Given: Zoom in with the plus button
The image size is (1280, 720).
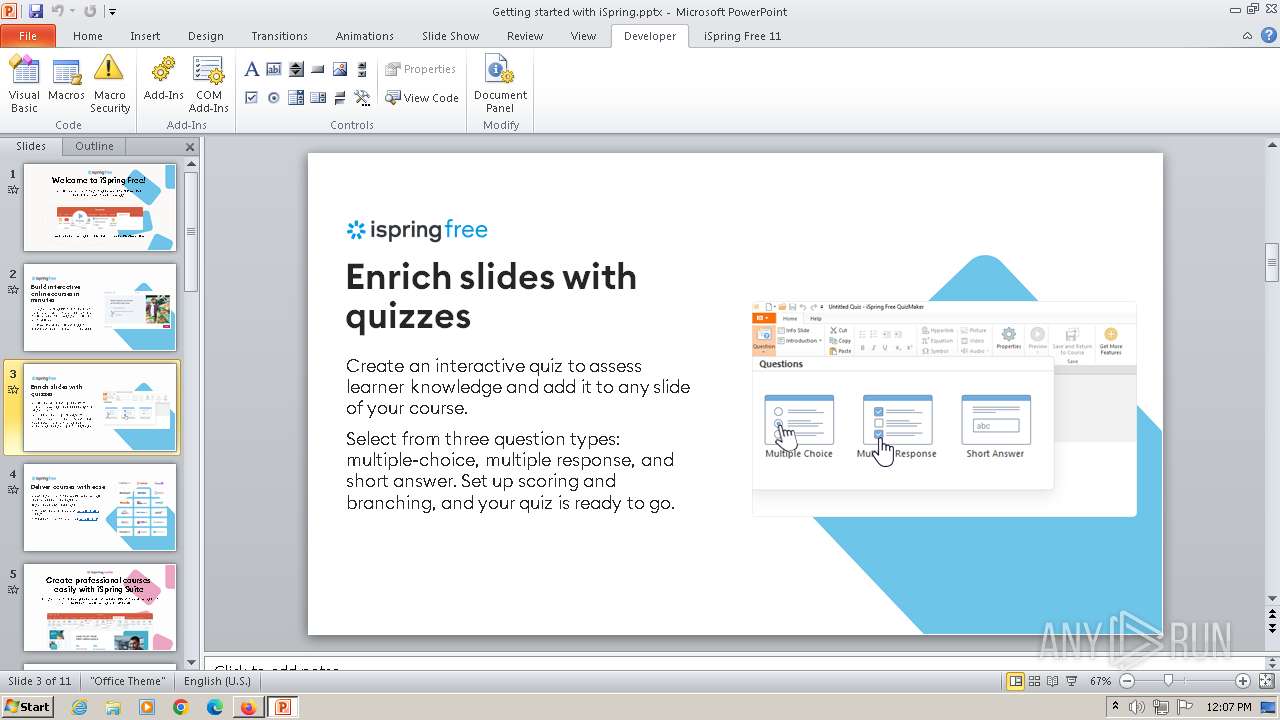Looking at the screenshot, I should click(x=1243, y=681).
